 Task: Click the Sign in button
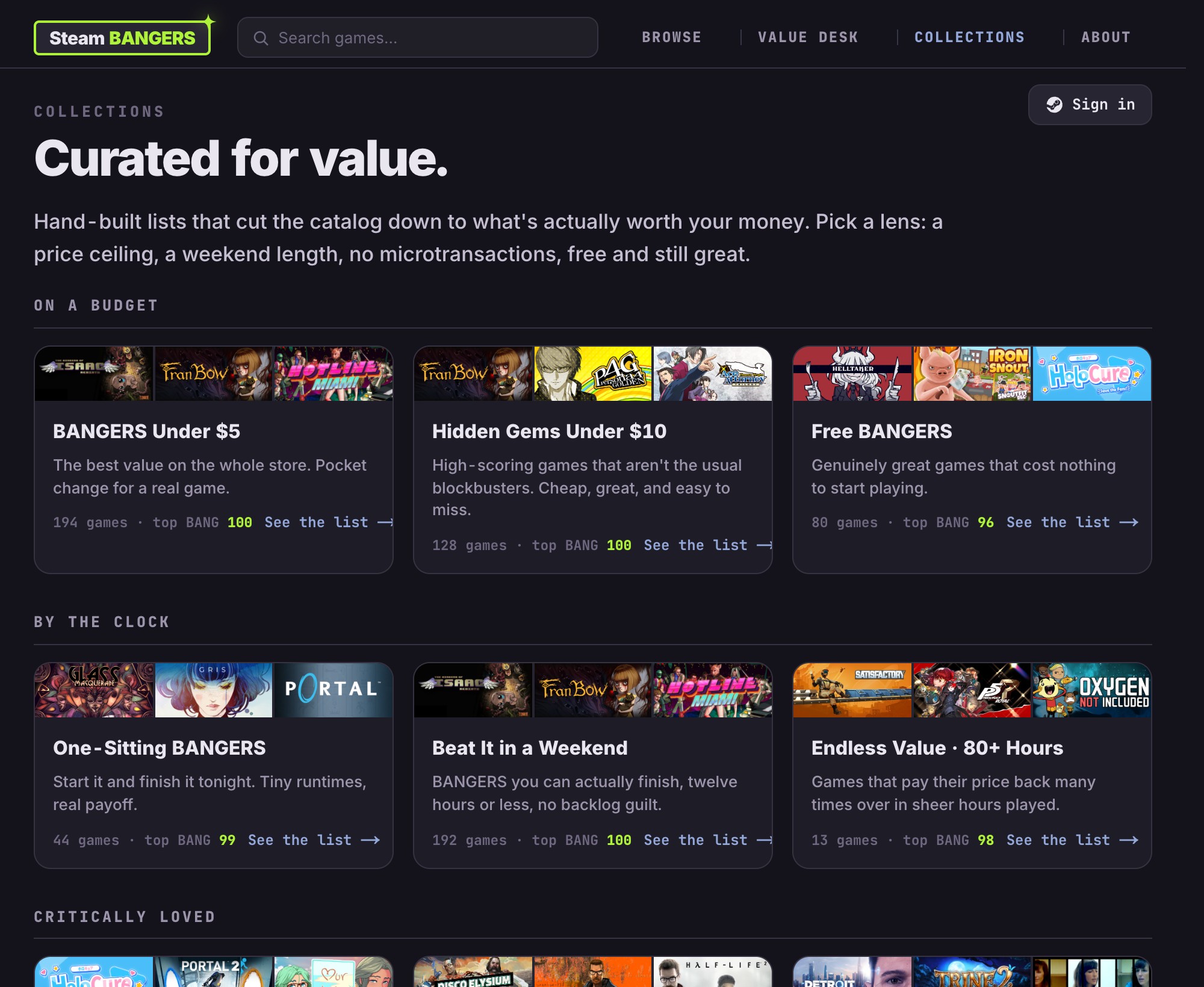point(1090,105)
